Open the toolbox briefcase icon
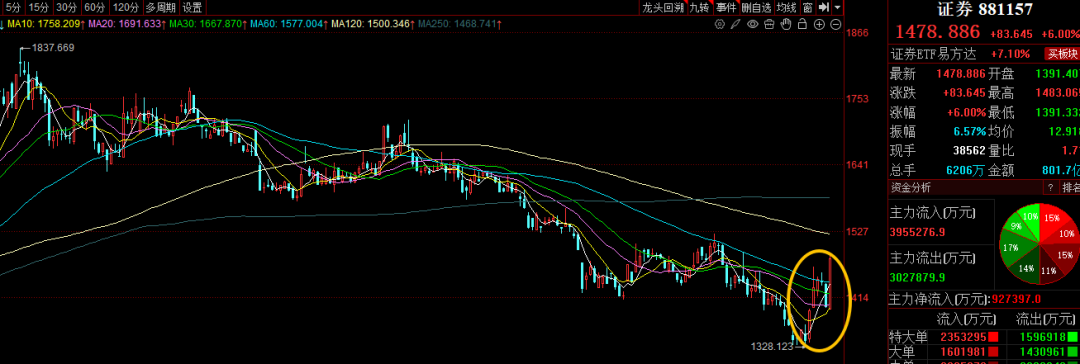This screenshot has width=1080, height=364. coord(769,24)
